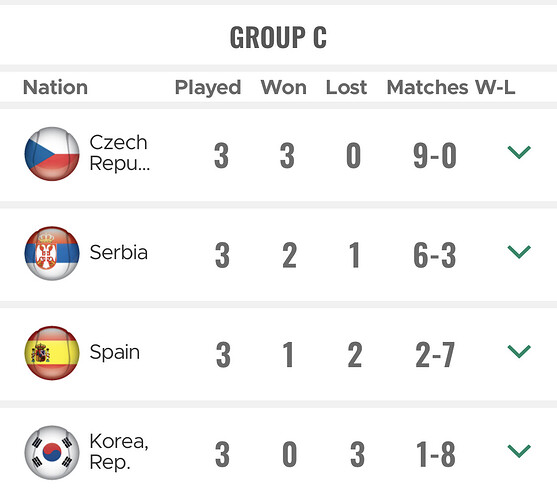Expand the Czech Republic row chevron
The width and height of the screenshot is (557, 500).
click(519, 152)
